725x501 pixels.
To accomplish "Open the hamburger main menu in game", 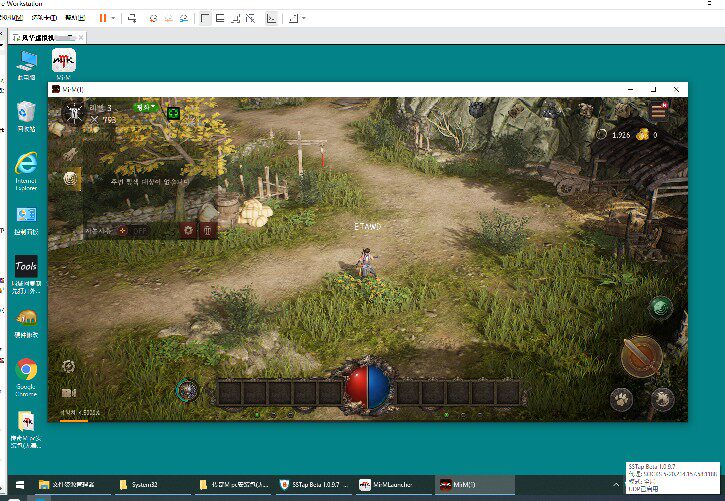I will pos(659,111).
